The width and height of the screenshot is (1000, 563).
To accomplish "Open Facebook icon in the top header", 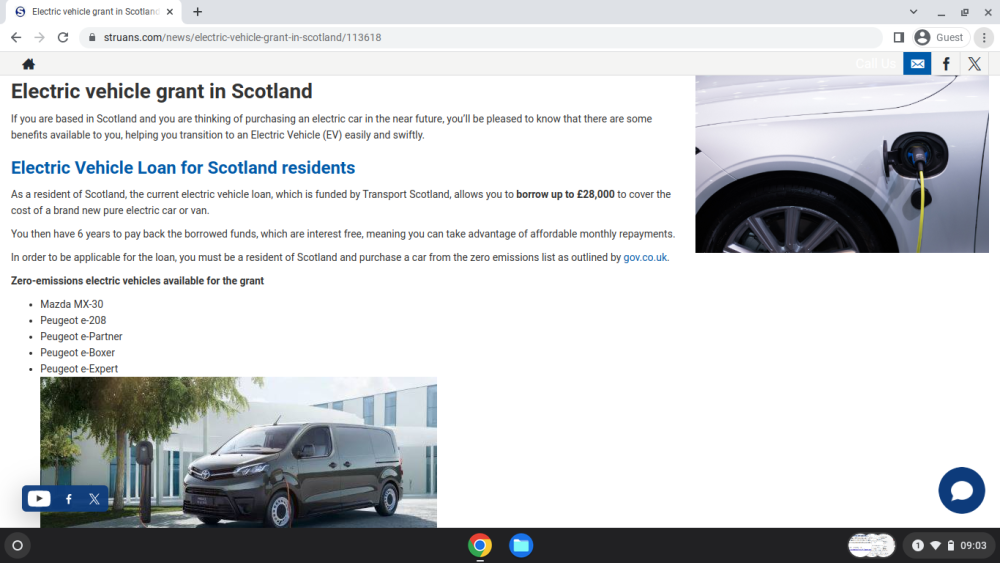I will click(x=946, y=64).
